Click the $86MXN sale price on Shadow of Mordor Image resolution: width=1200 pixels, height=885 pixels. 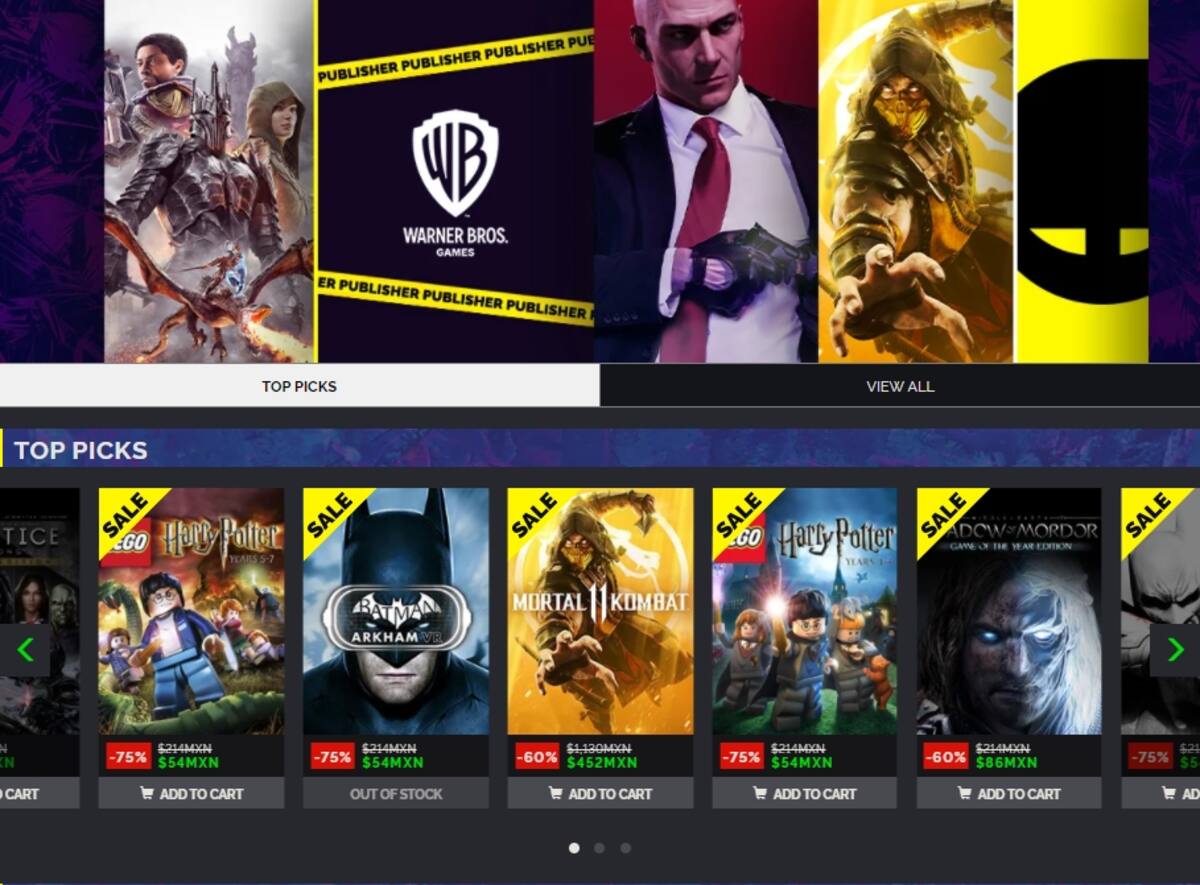[x=1006, y=763]
